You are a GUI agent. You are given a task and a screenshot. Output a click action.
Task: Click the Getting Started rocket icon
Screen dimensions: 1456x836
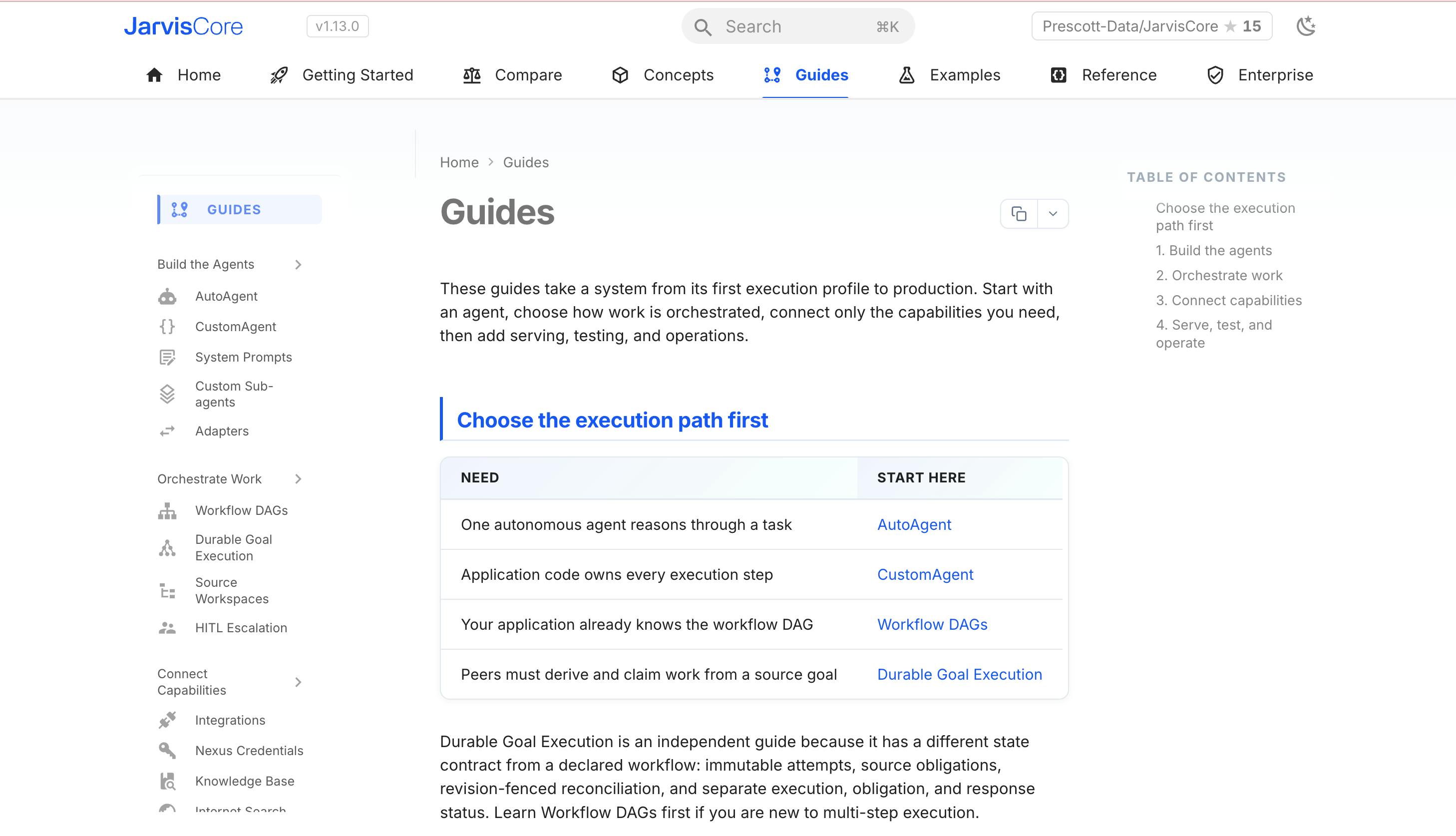tap(279, 75)
